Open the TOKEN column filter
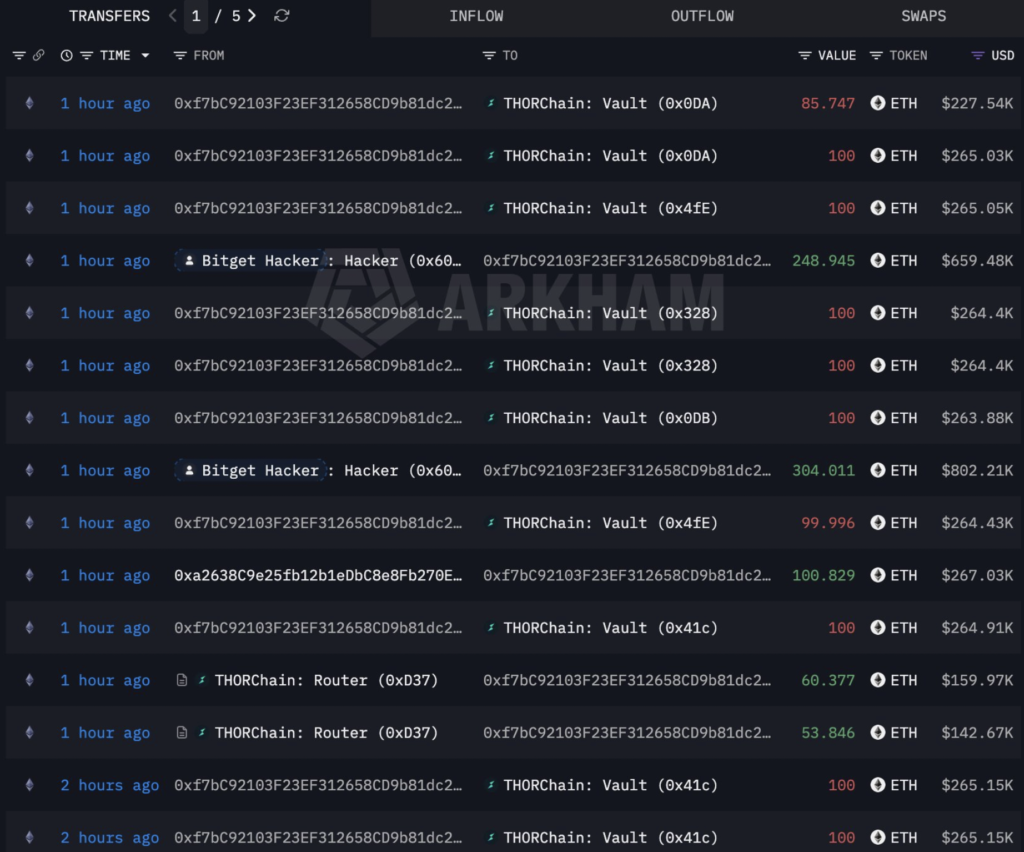Image resolution: width=1024 pixels, height=852 pixels. tap(876, 55)
